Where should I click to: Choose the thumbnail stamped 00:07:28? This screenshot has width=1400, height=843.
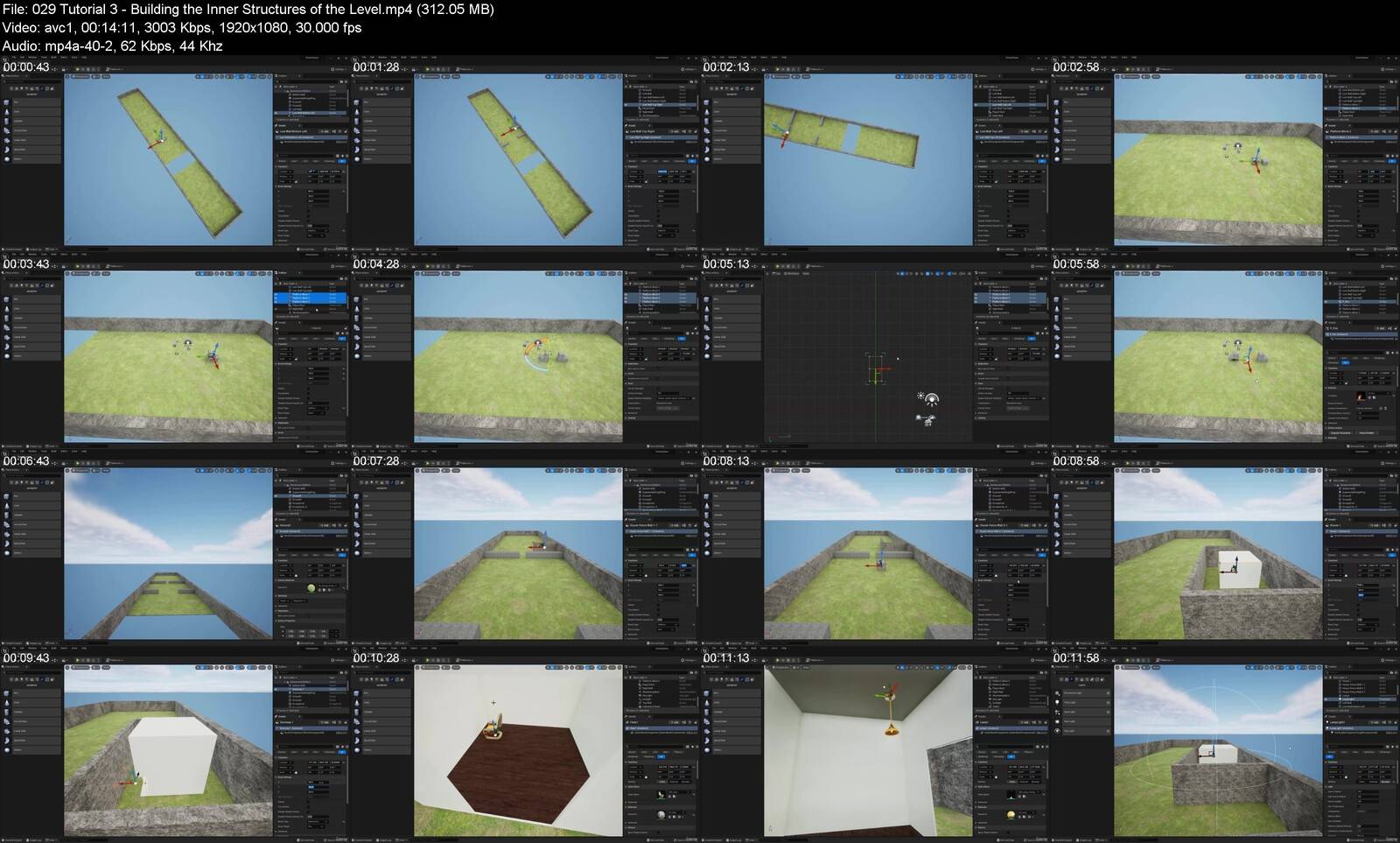[x=525, y=548]
